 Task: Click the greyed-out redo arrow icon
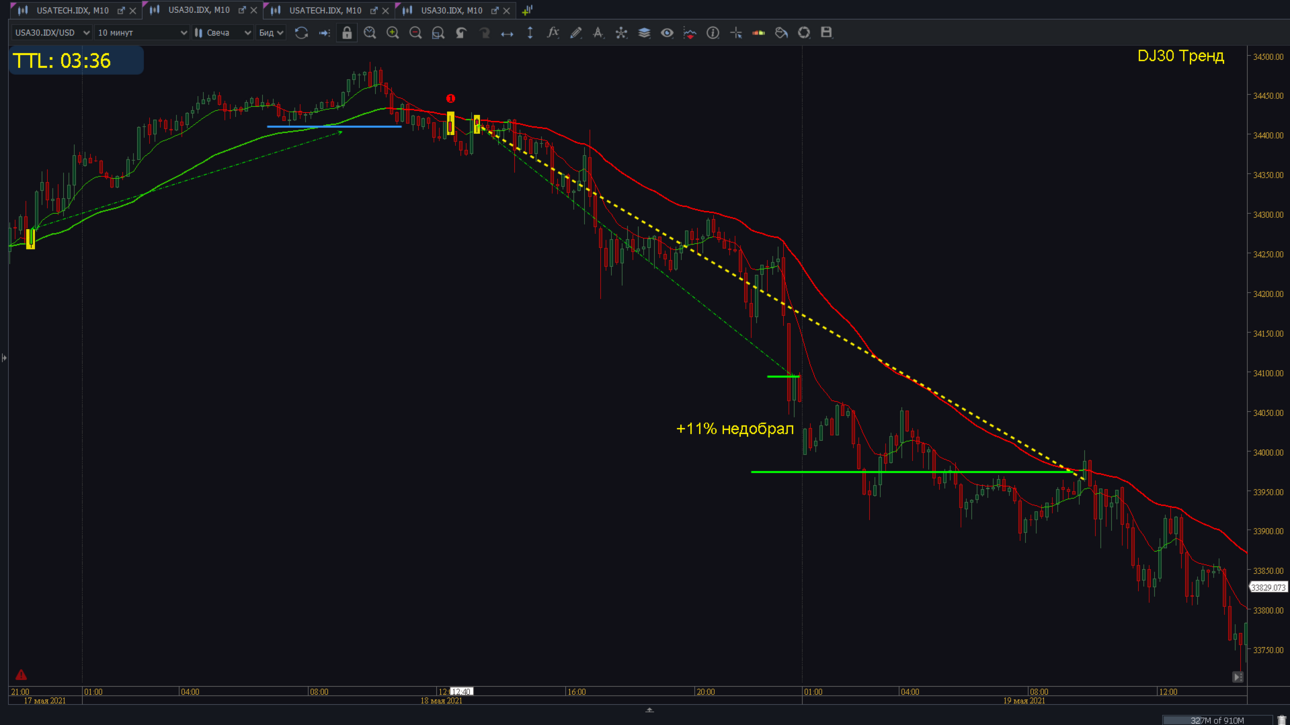click(x=484, y=33)
